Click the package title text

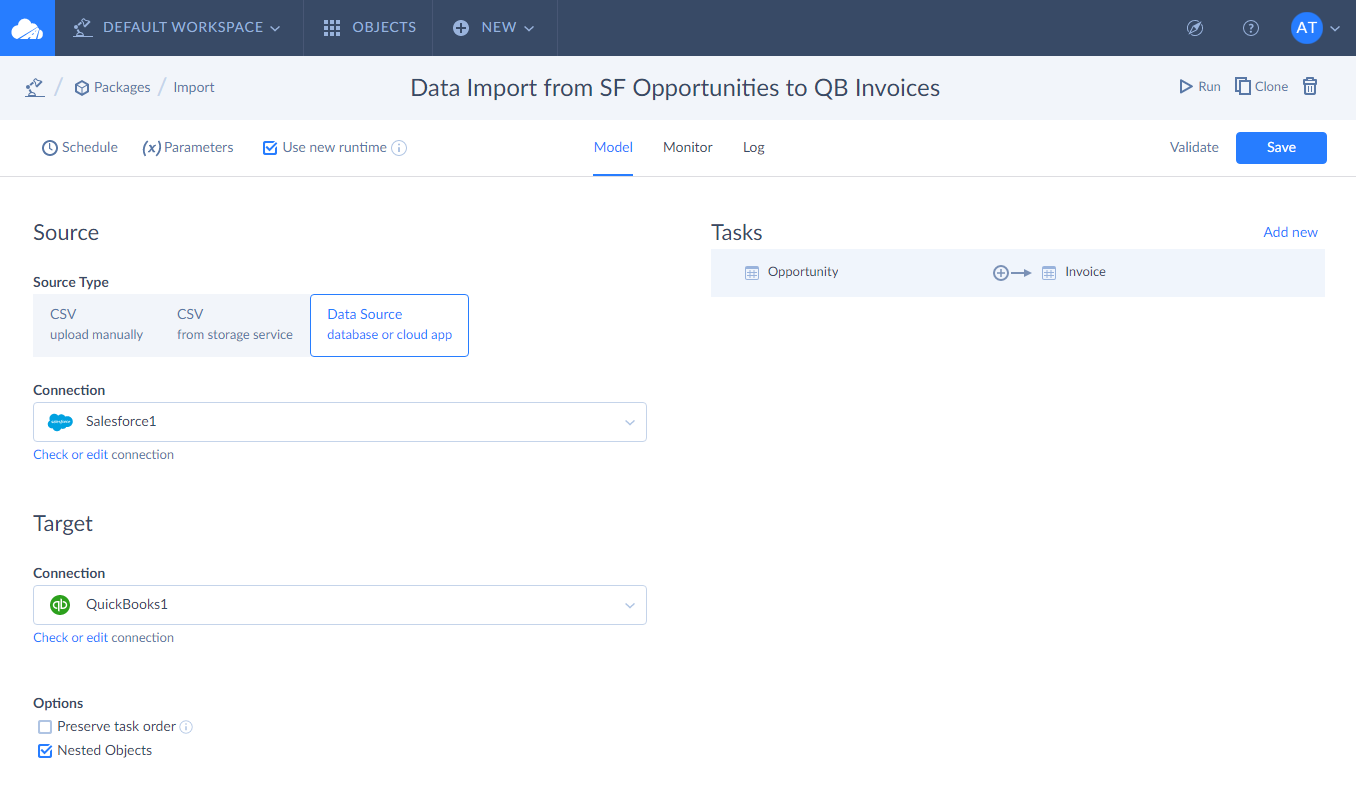pos(675,87)
